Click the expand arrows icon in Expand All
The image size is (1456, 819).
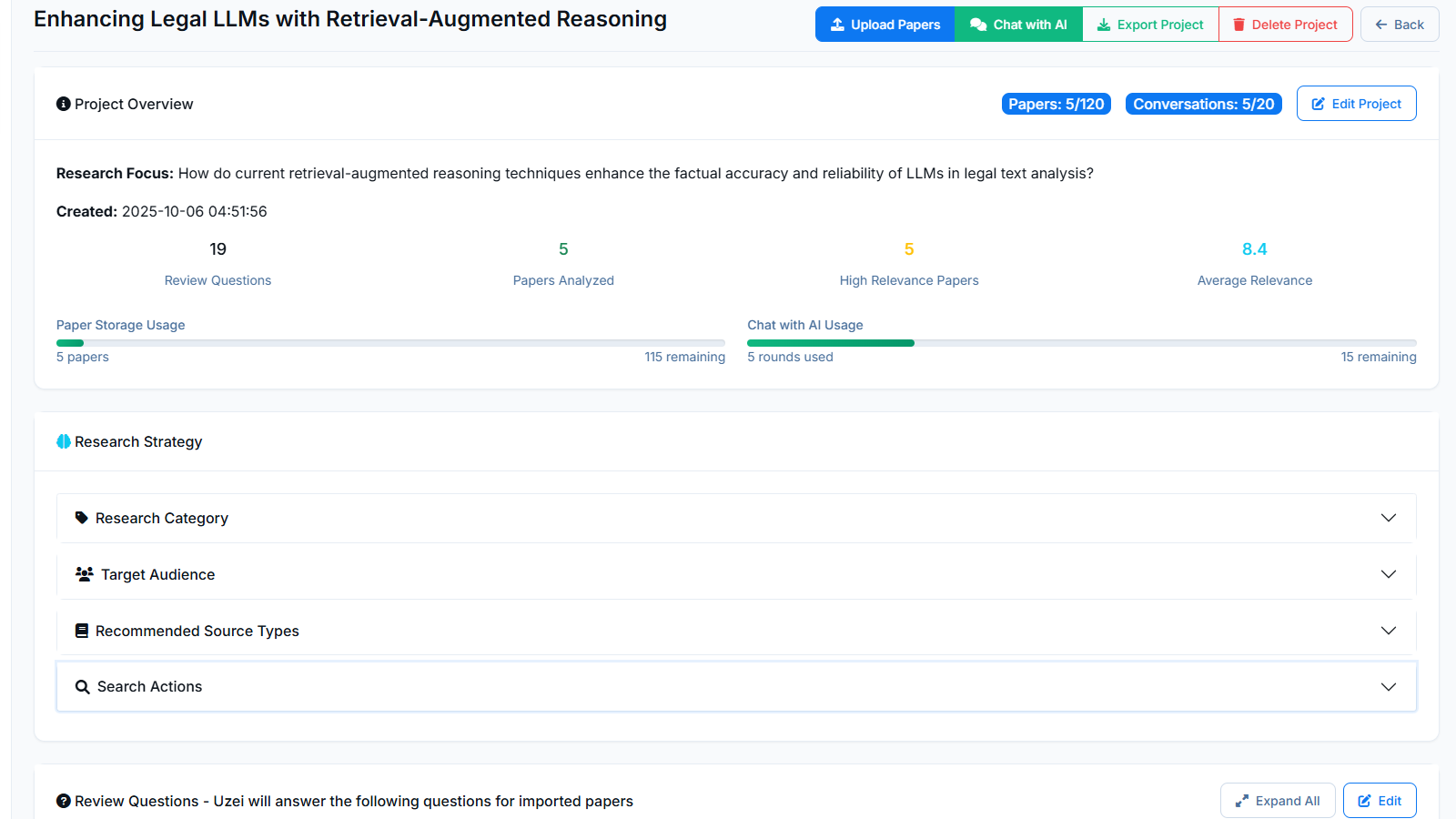[1241, 801]
